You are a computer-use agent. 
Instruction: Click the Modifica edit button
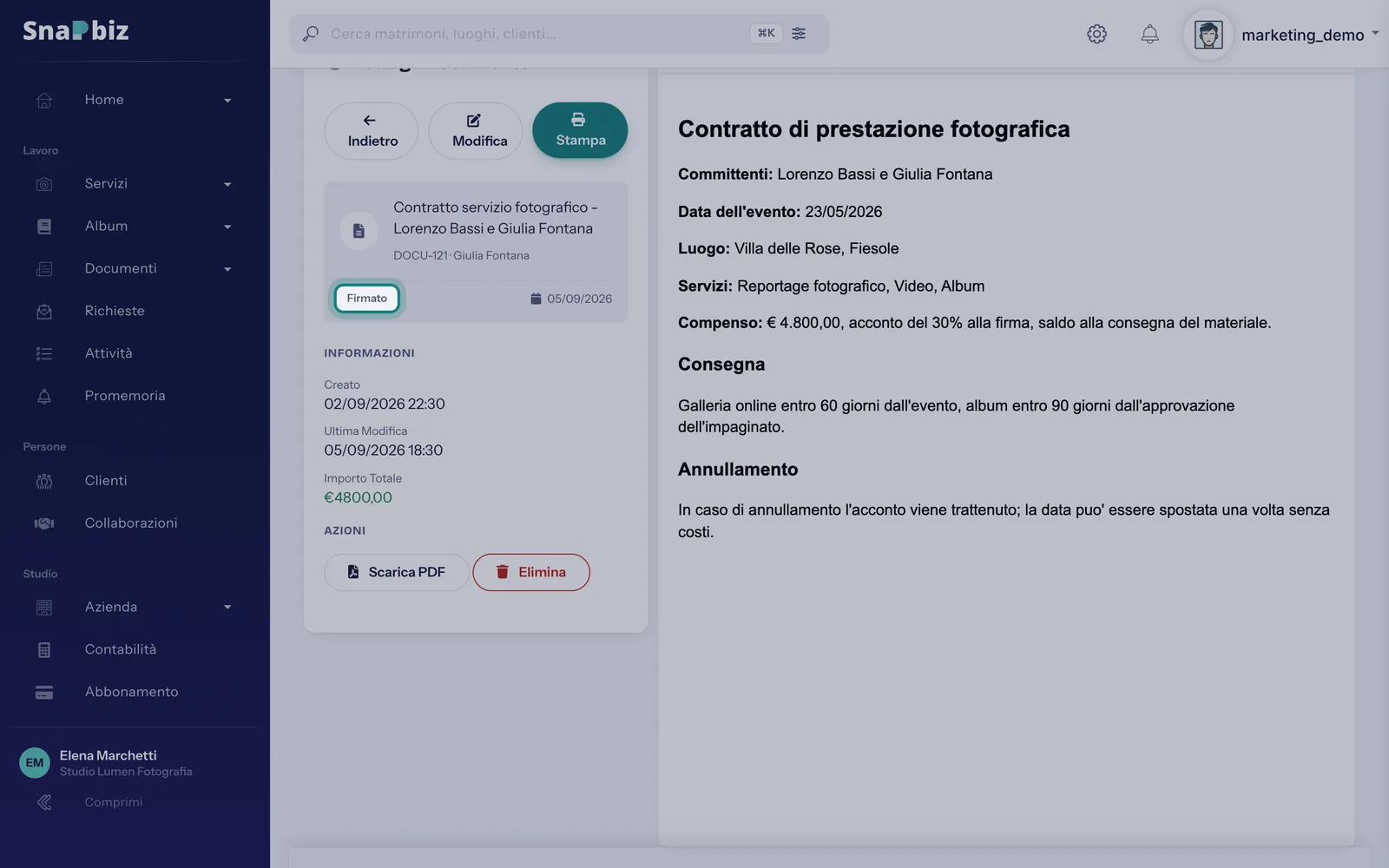[x=476, y=131]
